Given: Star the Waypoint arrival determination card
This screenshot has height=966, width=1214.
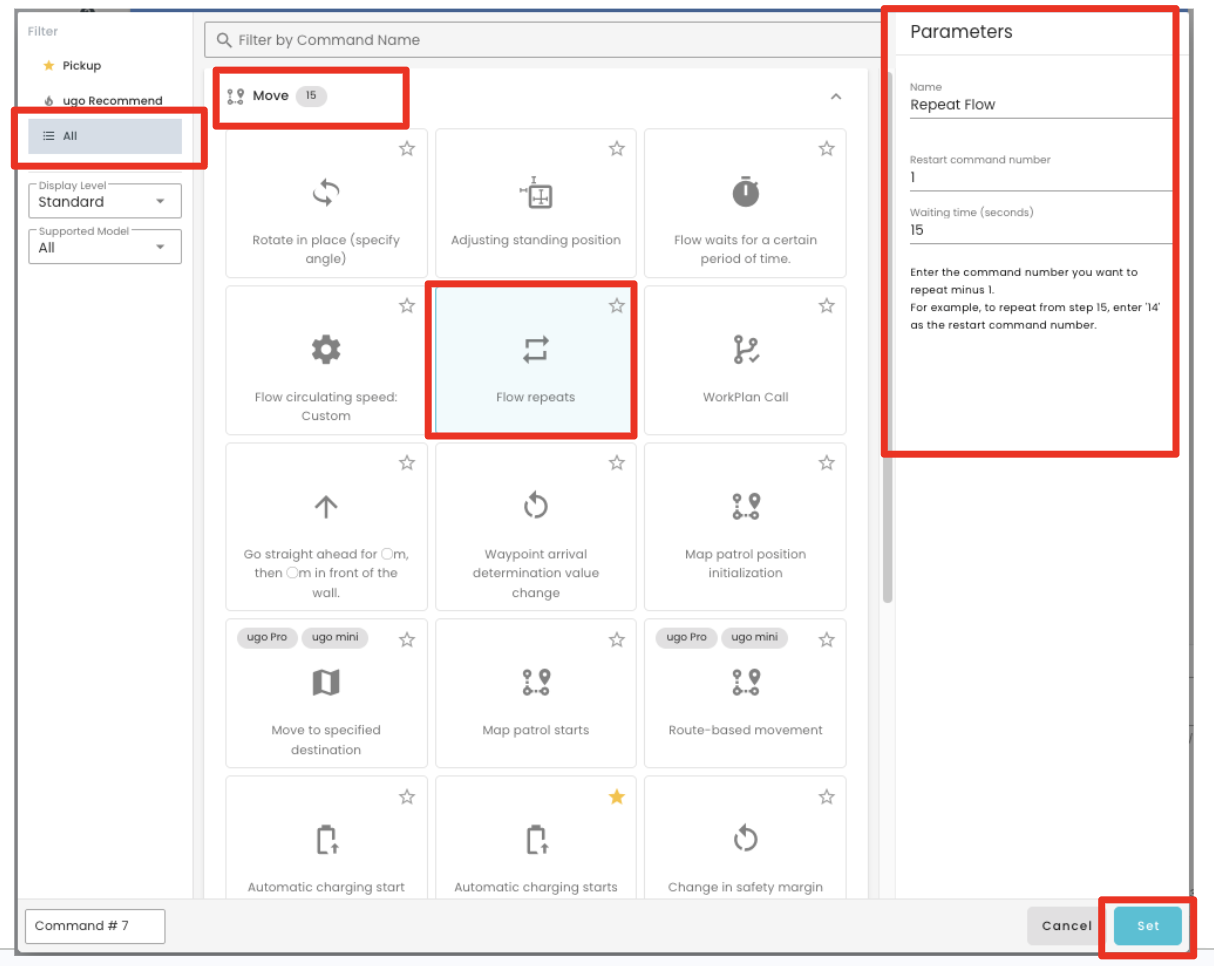Looking at the screenshot, I should (617, 463).
